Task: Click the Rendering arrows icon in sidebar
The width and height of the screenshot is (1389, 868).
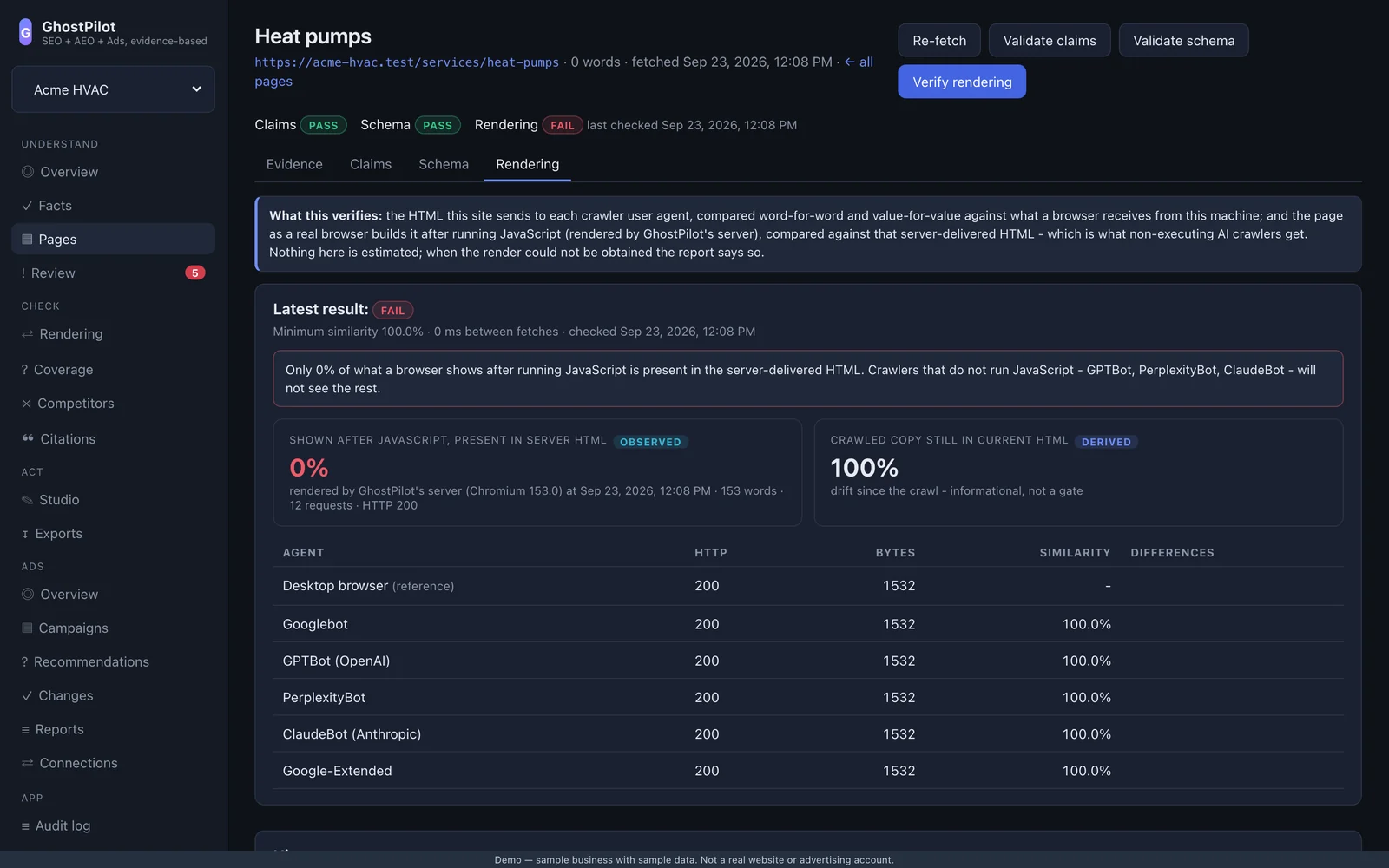Action: 28,334
